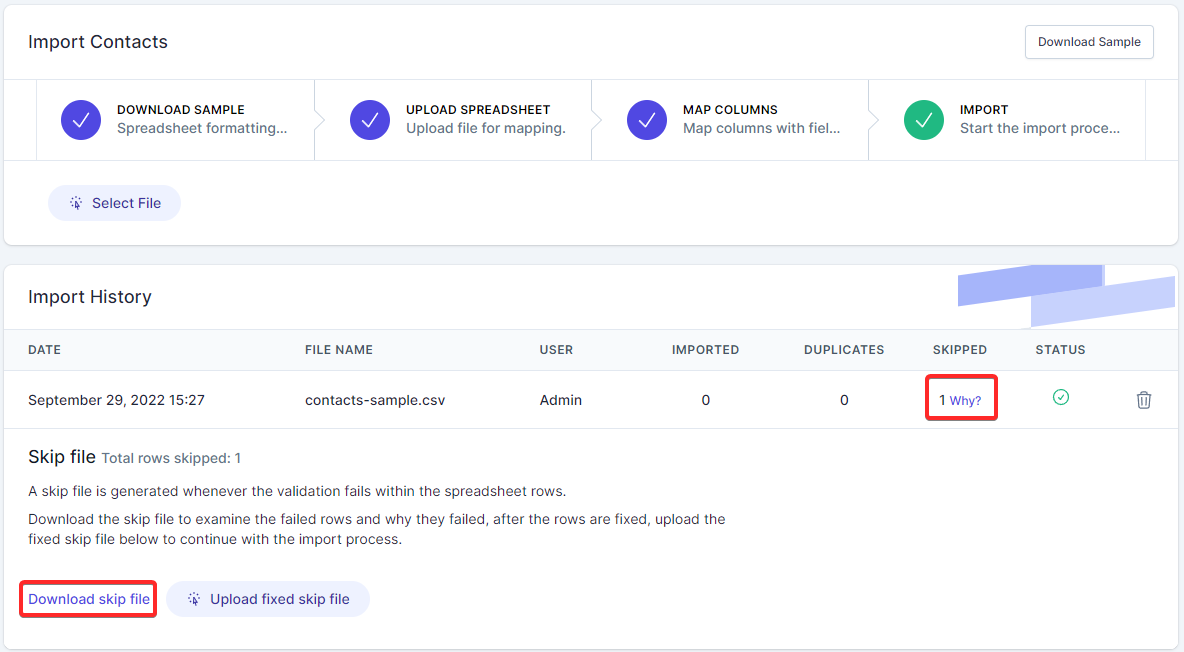Delete the contacts-sample.csv import using trash icon
1184x652 pixels.
[x=1144, y=400]
